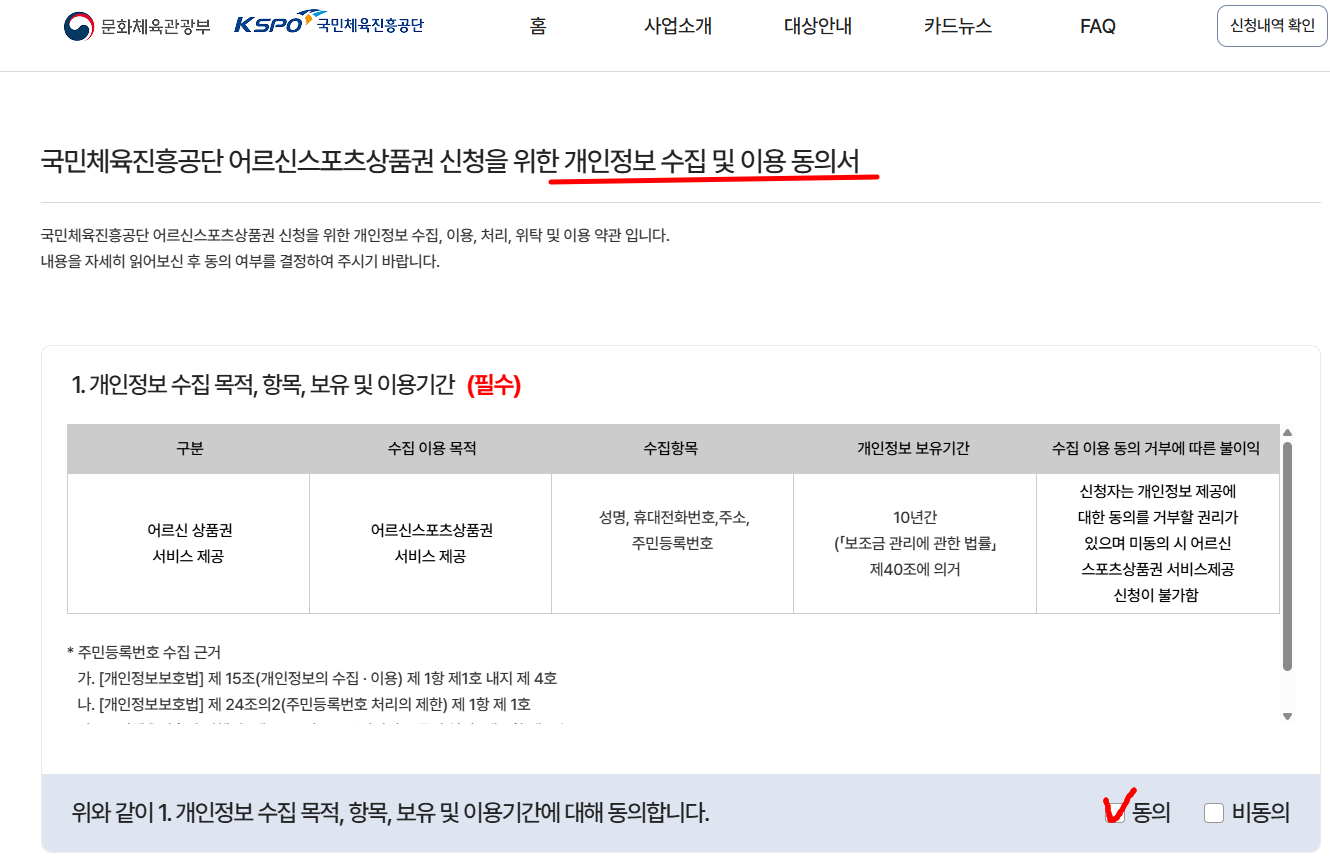The height and width of the screenshot is (868, 1330).
Task: Click the section title 1. 개인정보 수집 목적, 항목, 보유 및 이용기간
Action: click(x=264, y=385)
